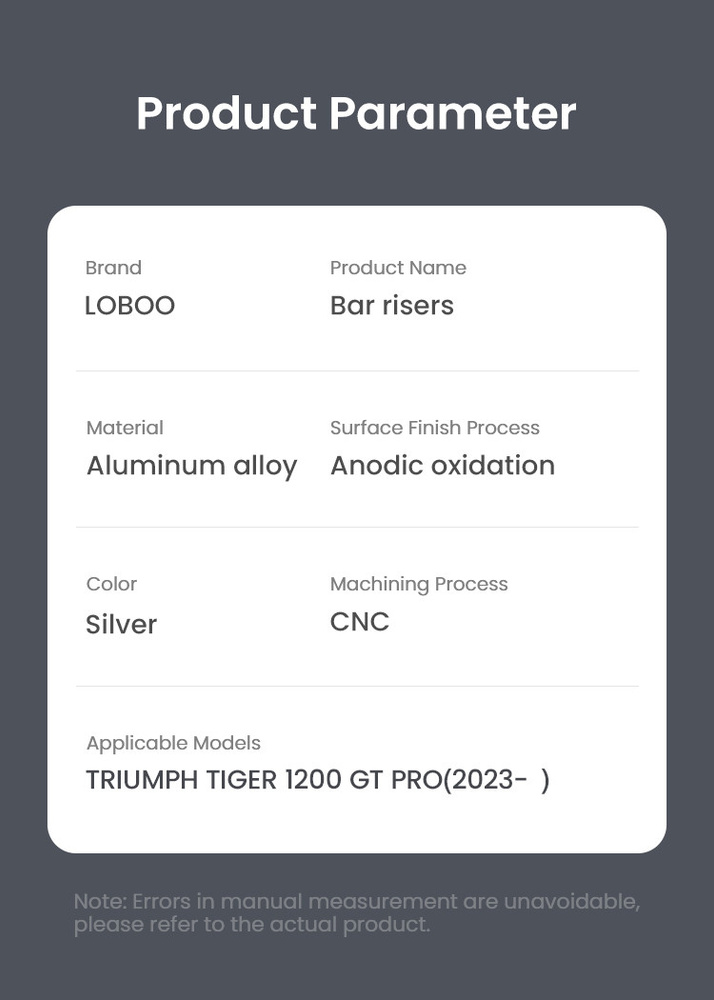Click the Product Name label

[398, 268]
